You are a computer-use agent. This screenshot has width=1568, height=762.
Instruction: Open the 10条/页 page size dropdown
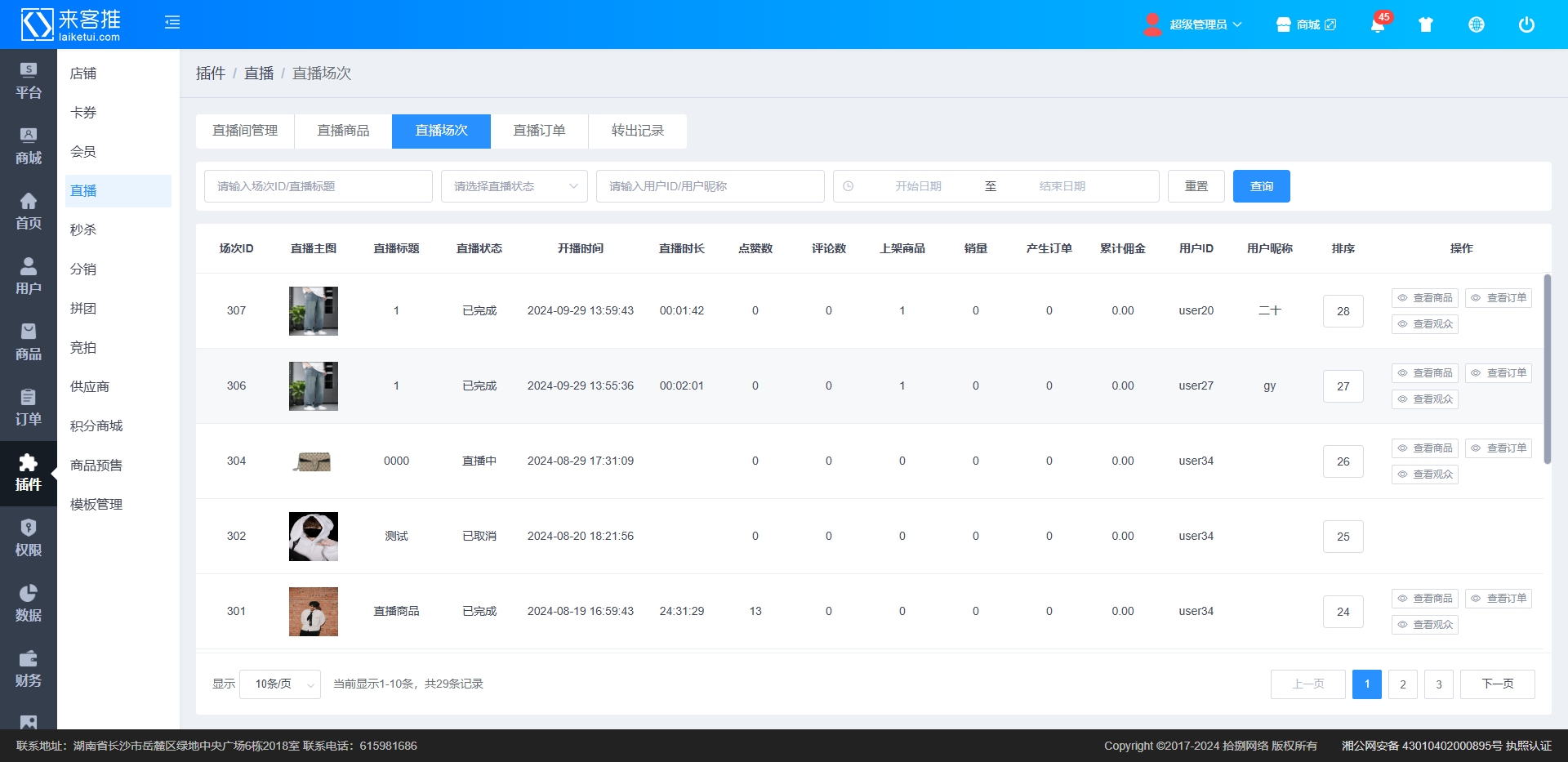(280, 684)
